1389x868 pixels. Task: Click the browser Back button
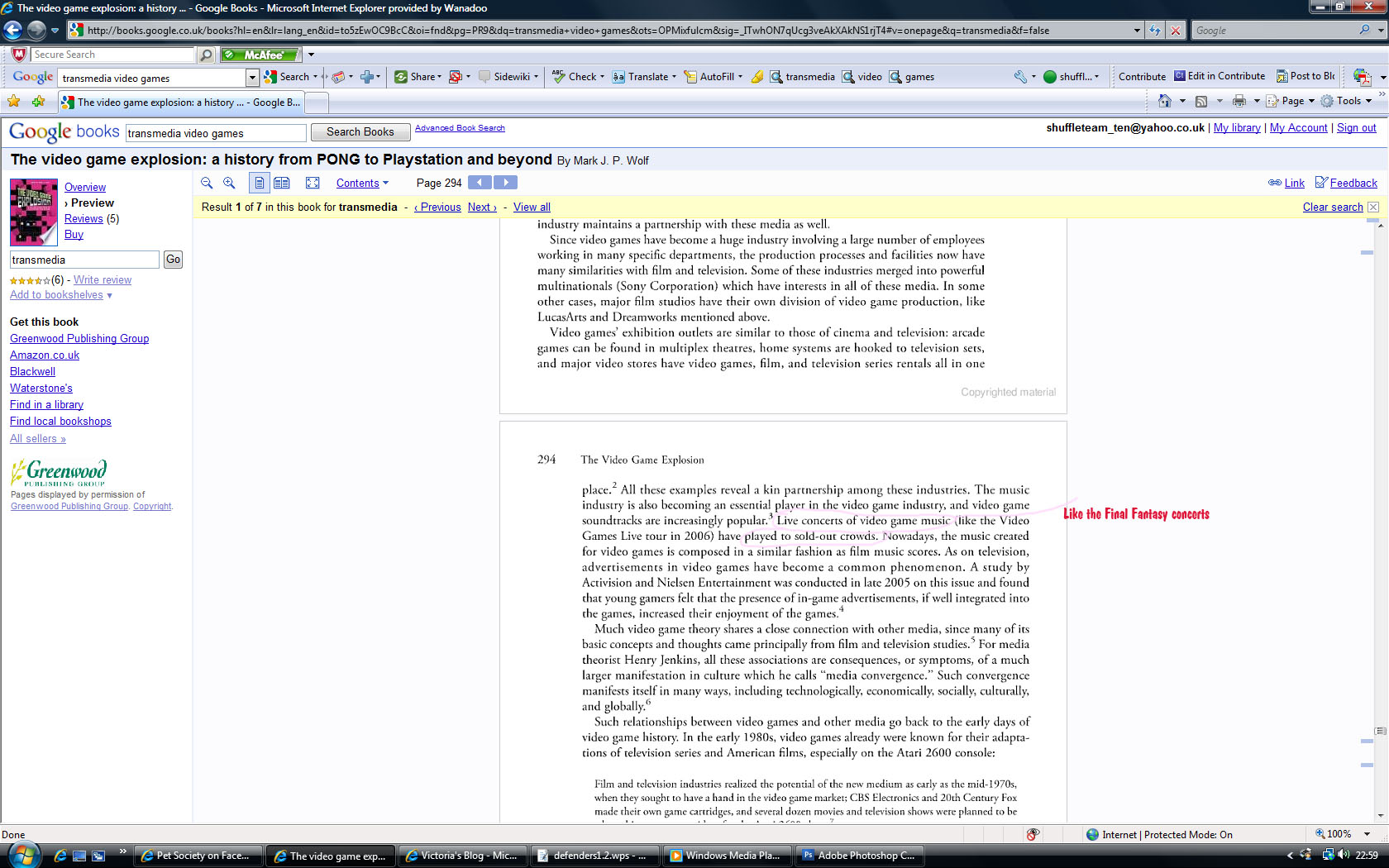click(x=12, y=31)
